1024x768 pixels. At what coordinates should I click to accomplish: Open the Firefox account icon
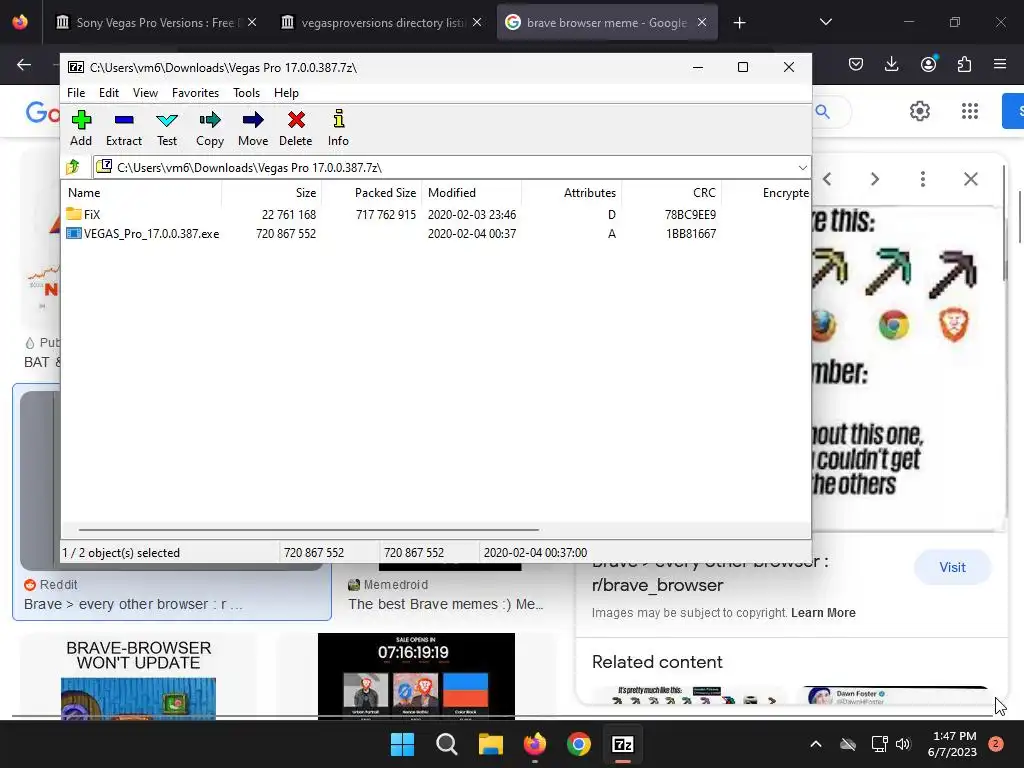click(x=928, y=64)
